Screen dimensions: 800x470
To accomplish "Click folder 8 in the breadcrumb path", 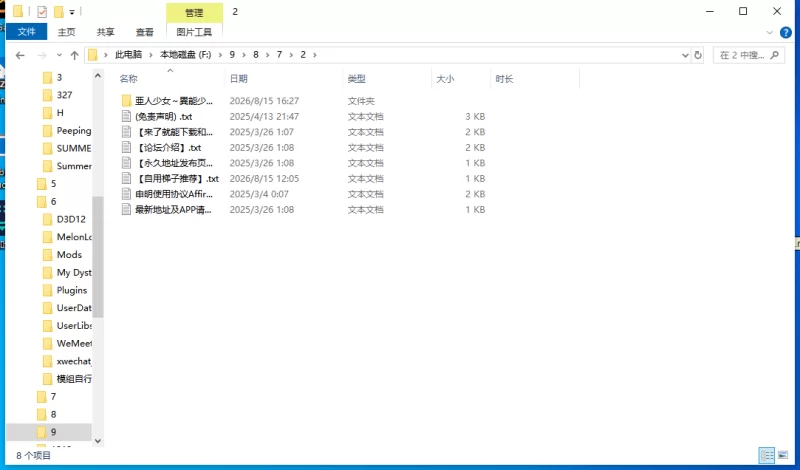I will tap(256, 55).
